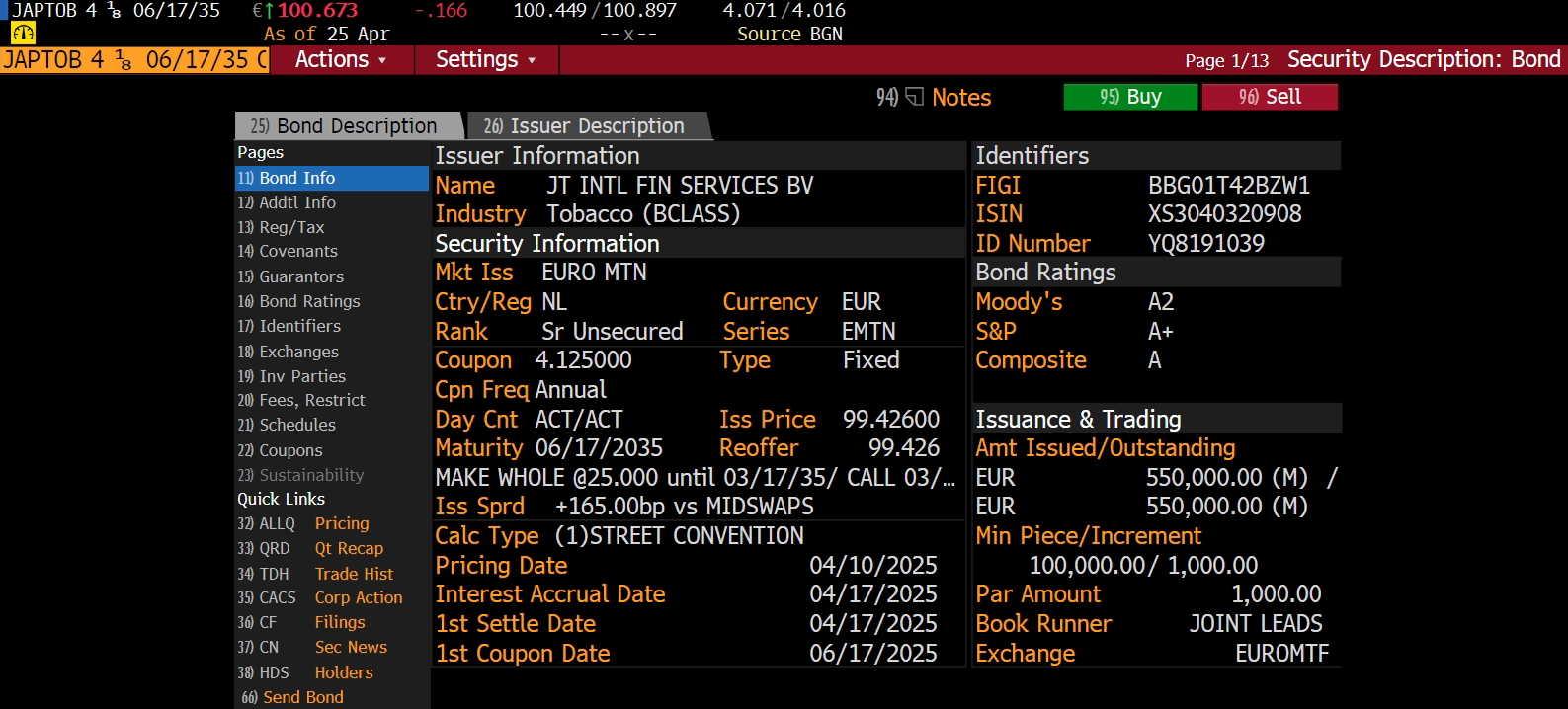Screen dimensions: 1568x709
Task: Click Min Piece value 100,000.00/ 1,000.00
Action: [1143, 566]
